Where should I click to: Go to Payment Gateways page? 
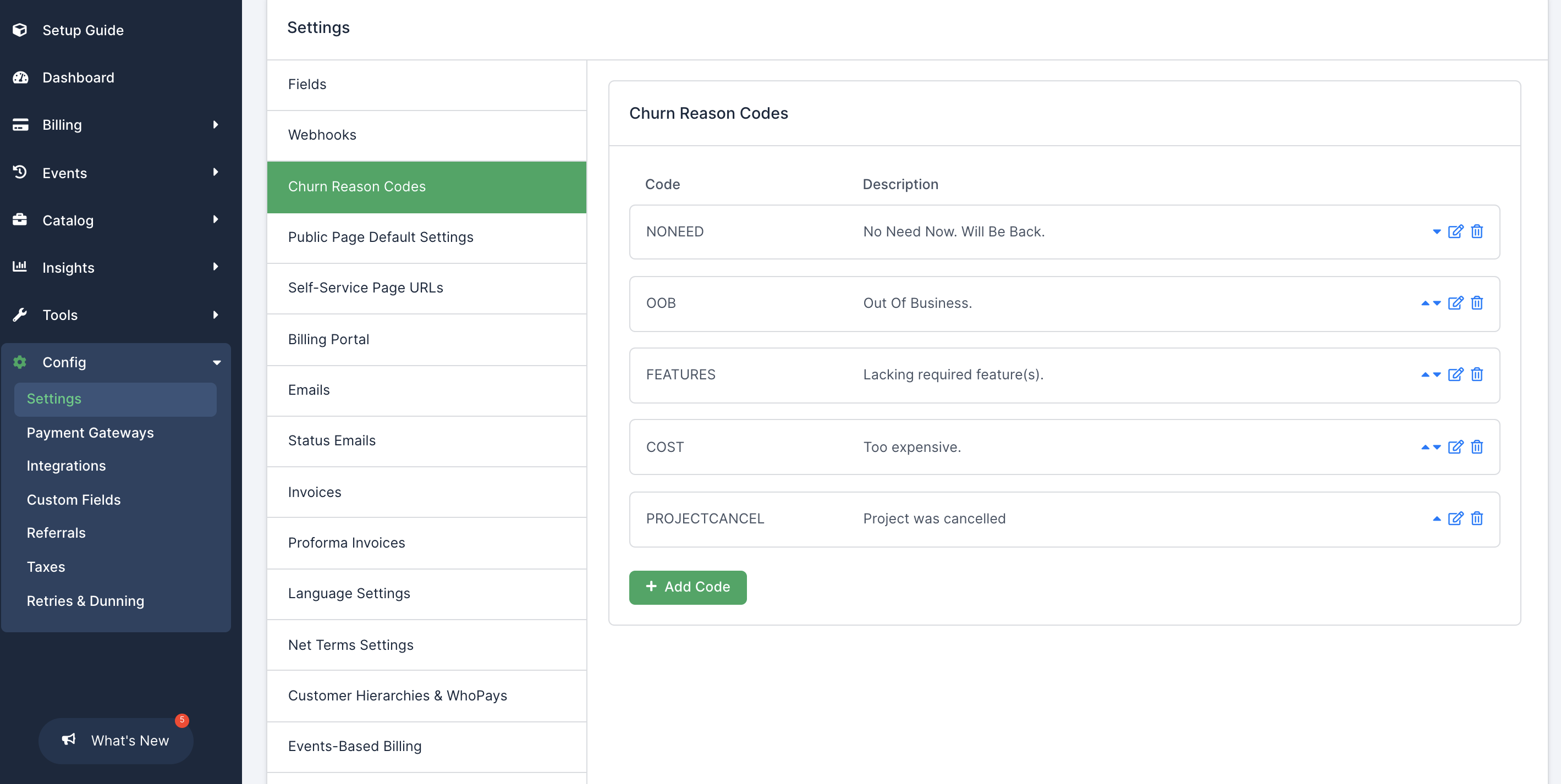click(90, 433)
